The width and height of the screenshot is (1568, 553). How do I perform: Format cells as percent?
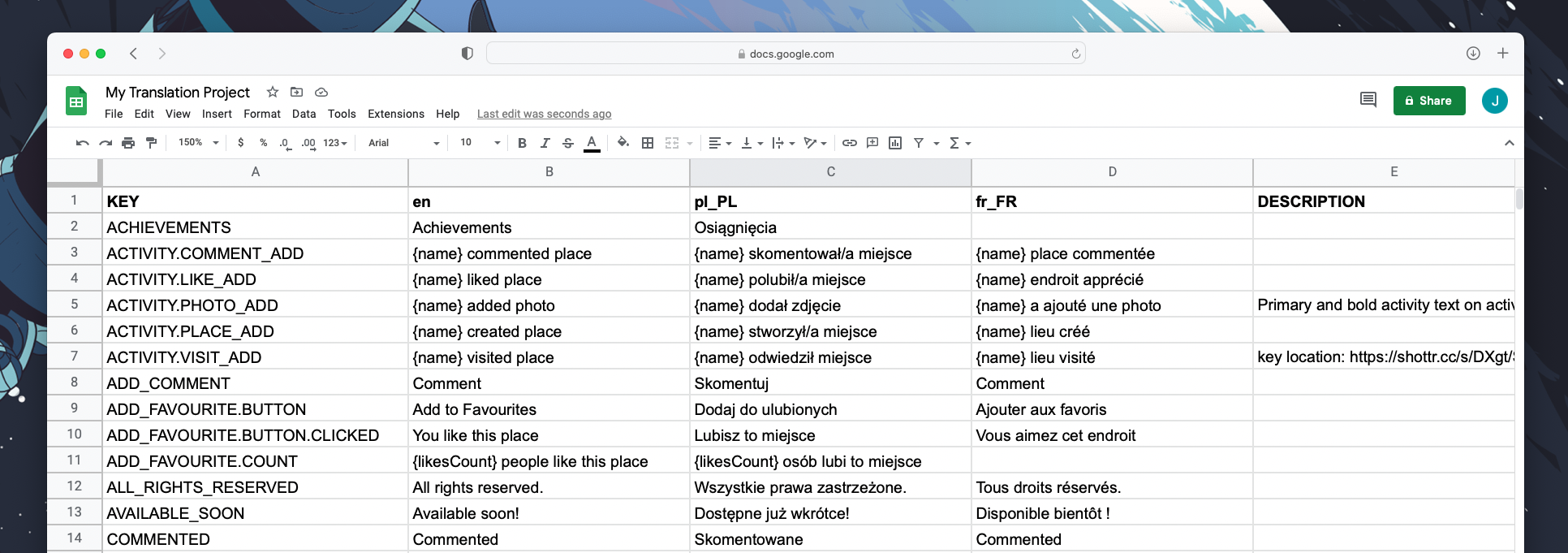(263, 143)
